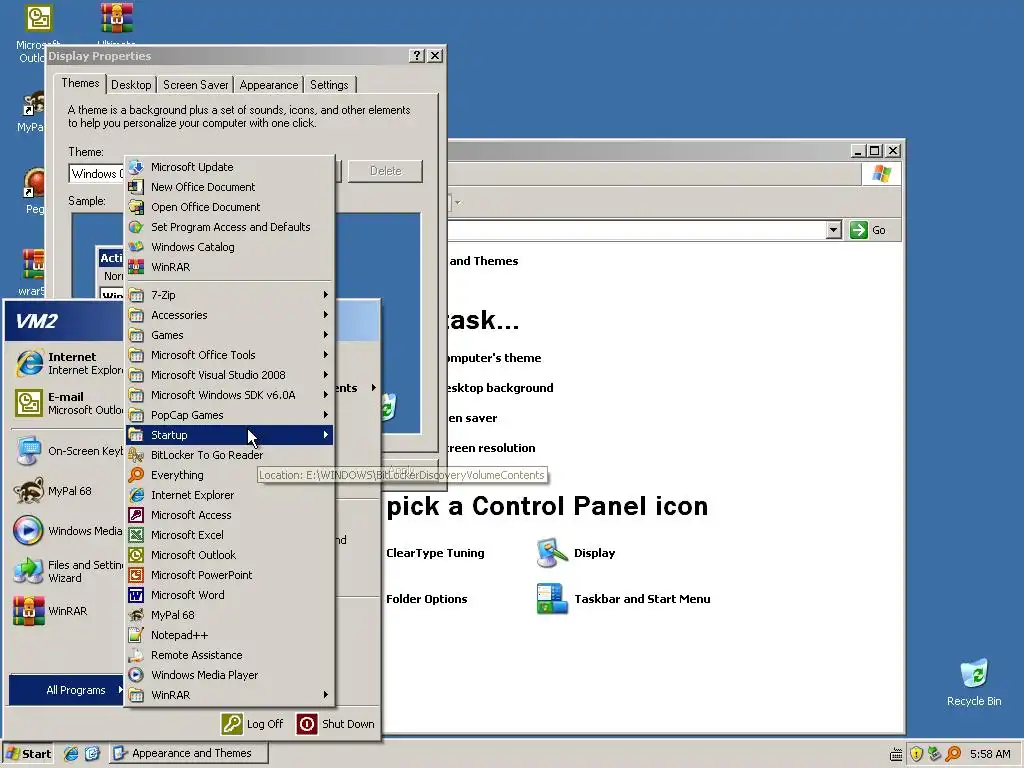Open Internet Explorer from programs list
Image resolution: width=1024 pixels, height=768 pixels.
point(229,495)
